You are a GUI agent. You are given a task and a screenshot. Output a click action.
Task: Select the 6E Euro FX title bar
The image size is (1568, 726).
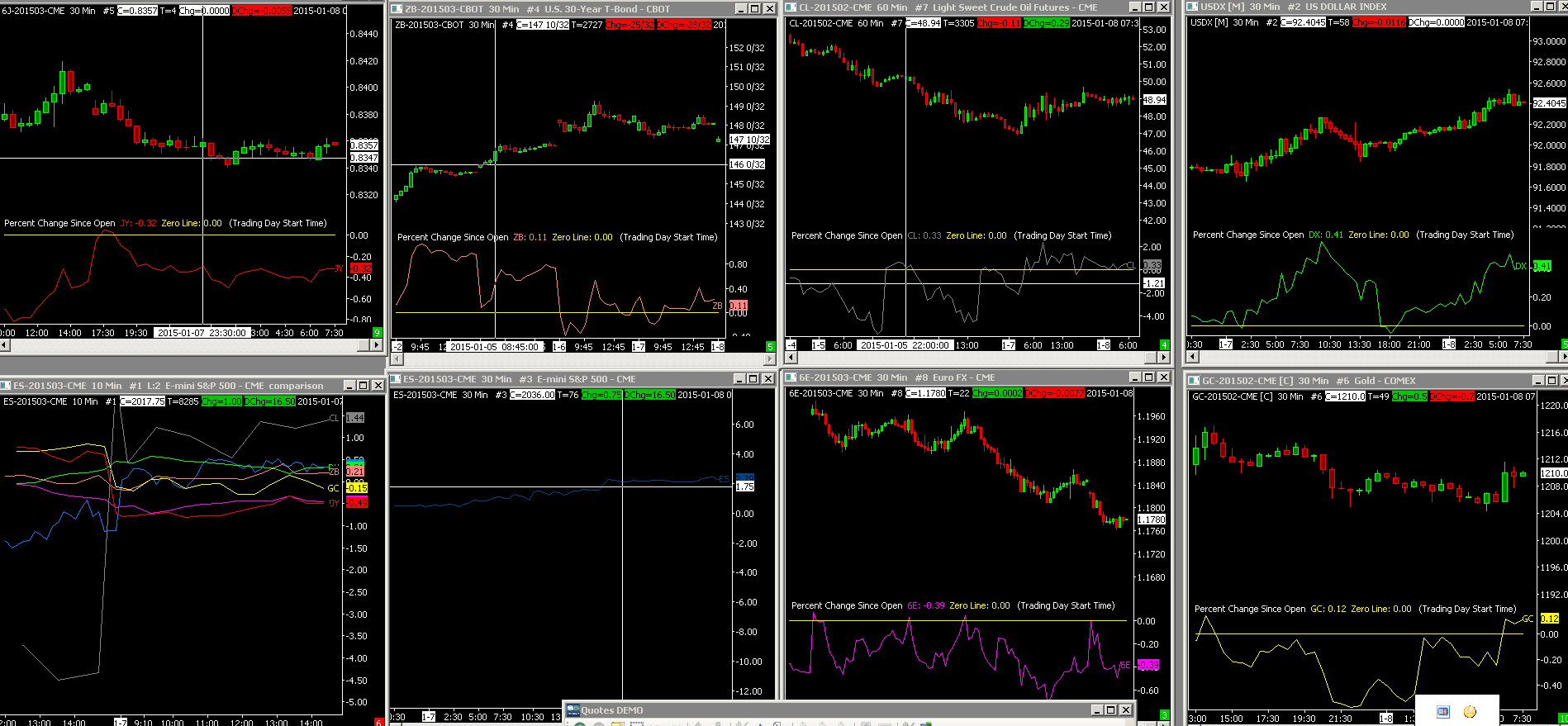[977, 377]
